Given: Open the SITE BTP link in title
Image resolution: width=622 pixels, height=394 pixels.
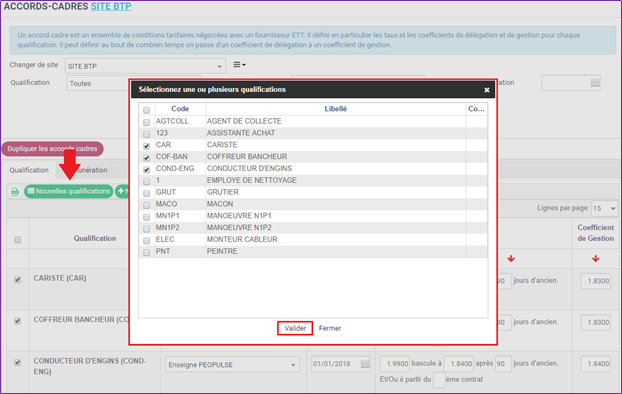Looking at the screenshot, I should pyautogui.click(x=111, y=6).
